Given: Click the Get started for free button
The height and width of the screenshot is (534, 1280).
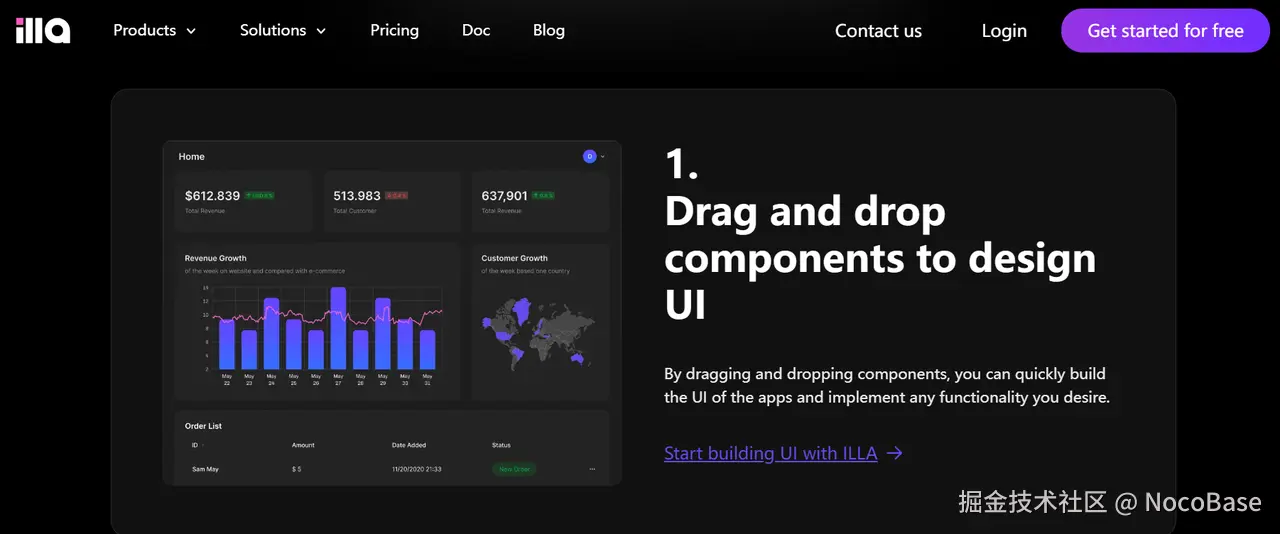Looking at the screenshot, I should [1165, 31].
